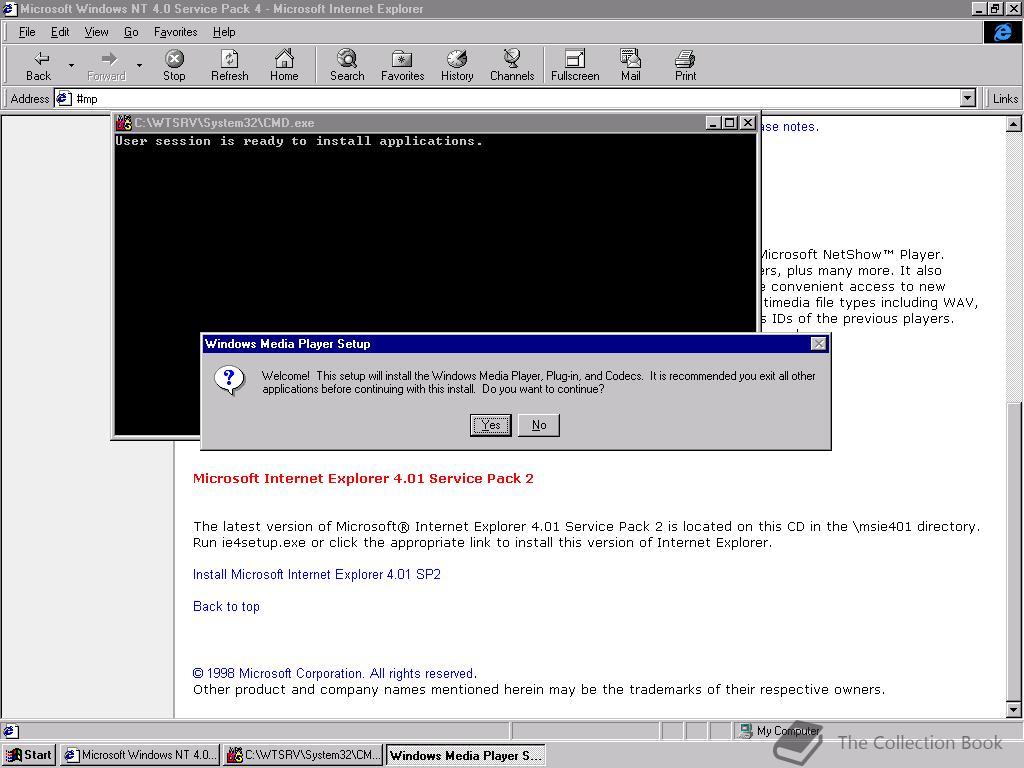Image resolution: width=1024 pixels, height=768 pixels.
Task: Click the release notes link fragment
Action: tap(789, 127)
